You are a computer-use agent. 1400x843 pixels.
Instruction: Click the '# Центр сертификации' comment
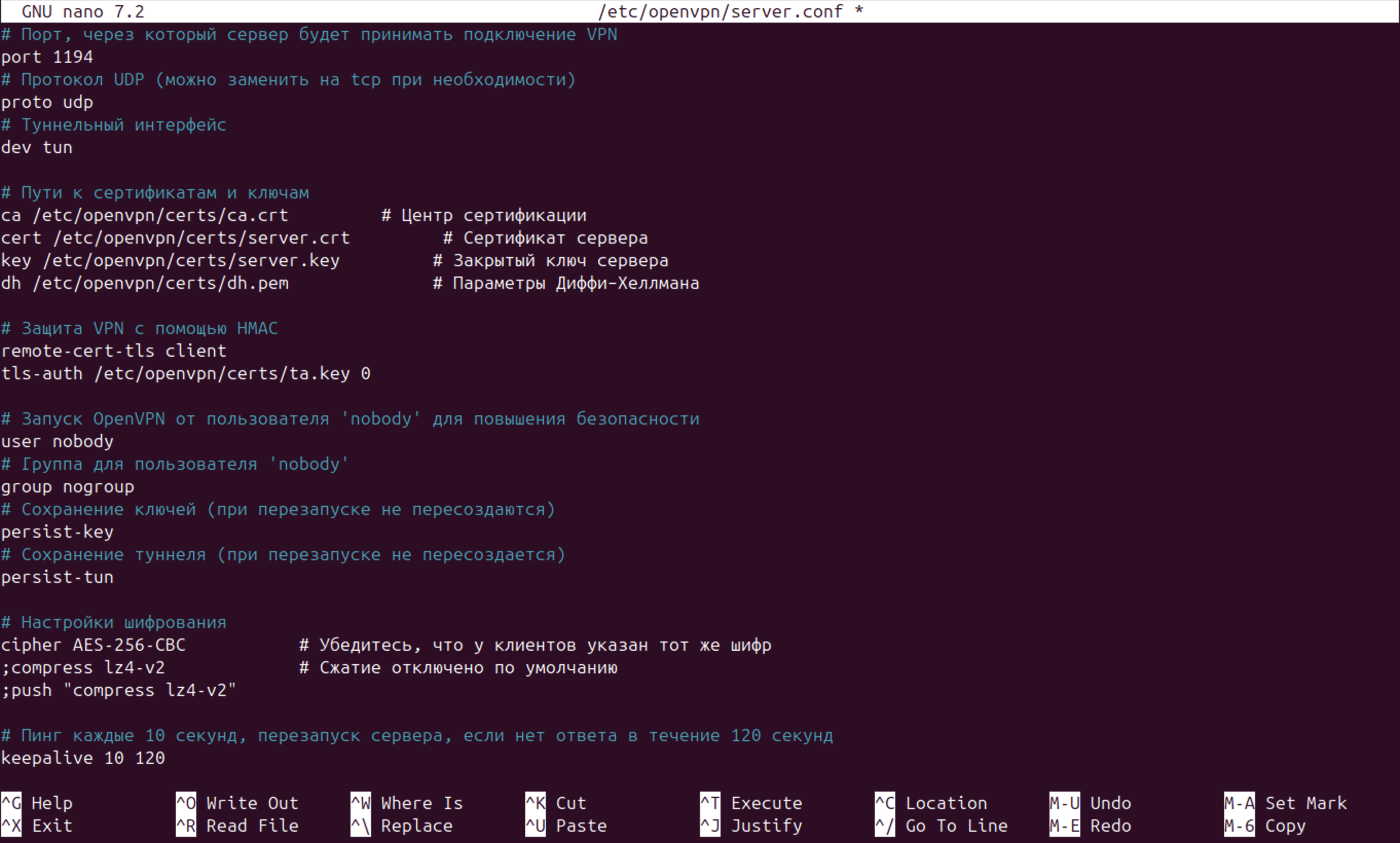(484, 215)
